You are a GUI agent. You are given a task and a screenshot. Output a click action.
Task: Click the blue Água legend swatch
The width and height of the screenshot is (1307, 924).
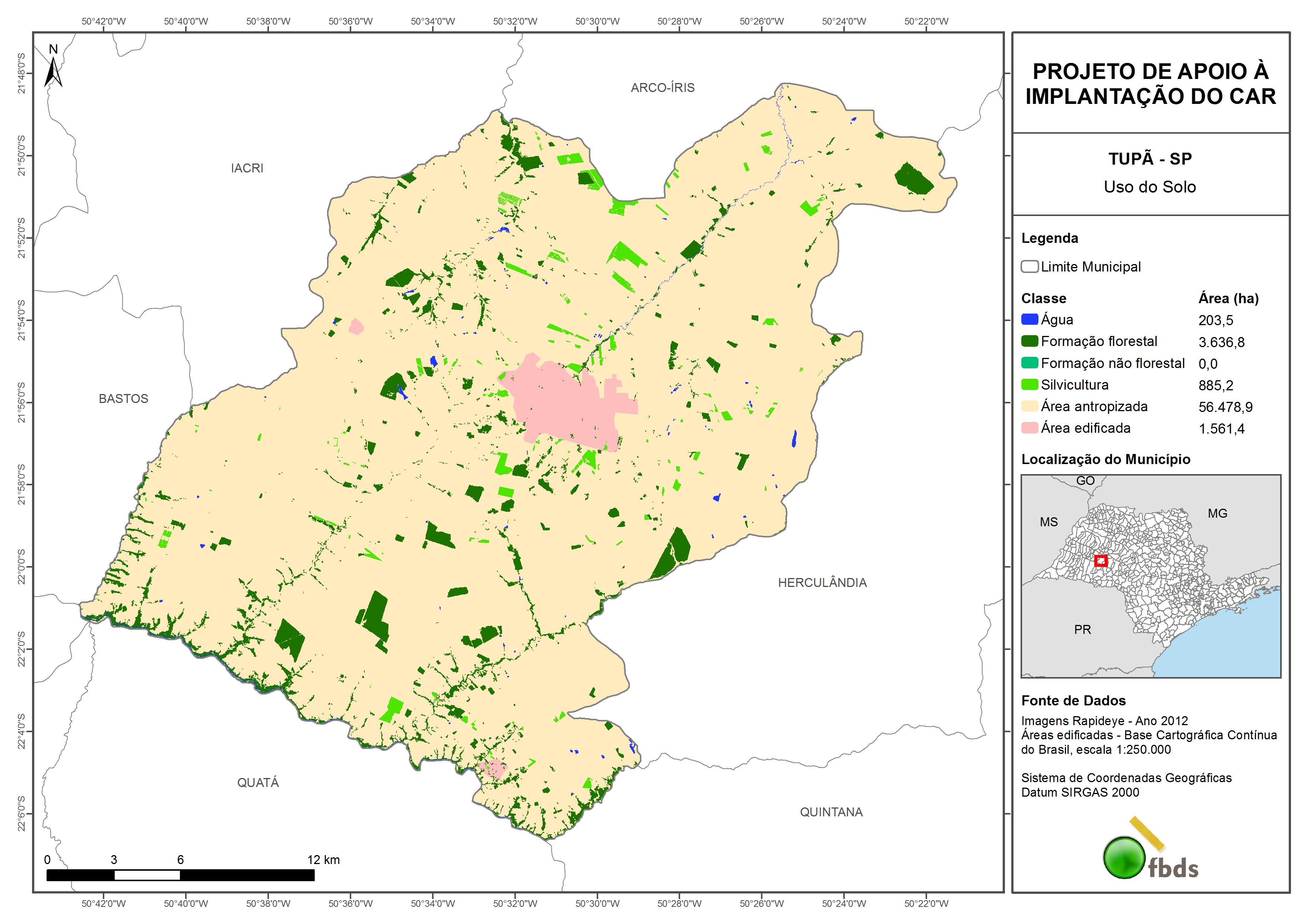coord(1029,320)
